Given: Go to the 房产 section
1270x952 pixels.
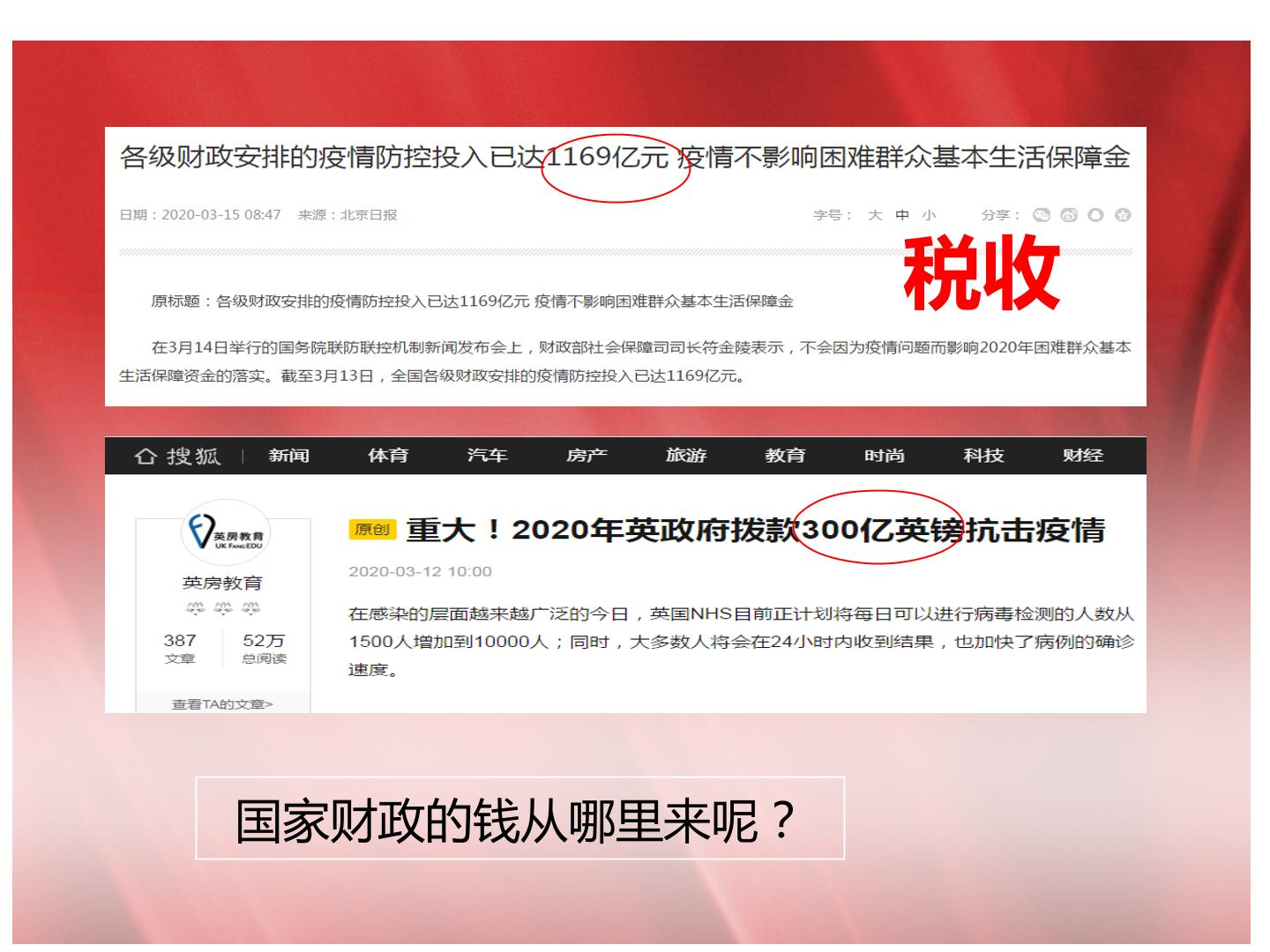Looking at the screenshot, I should coord(586,456).
